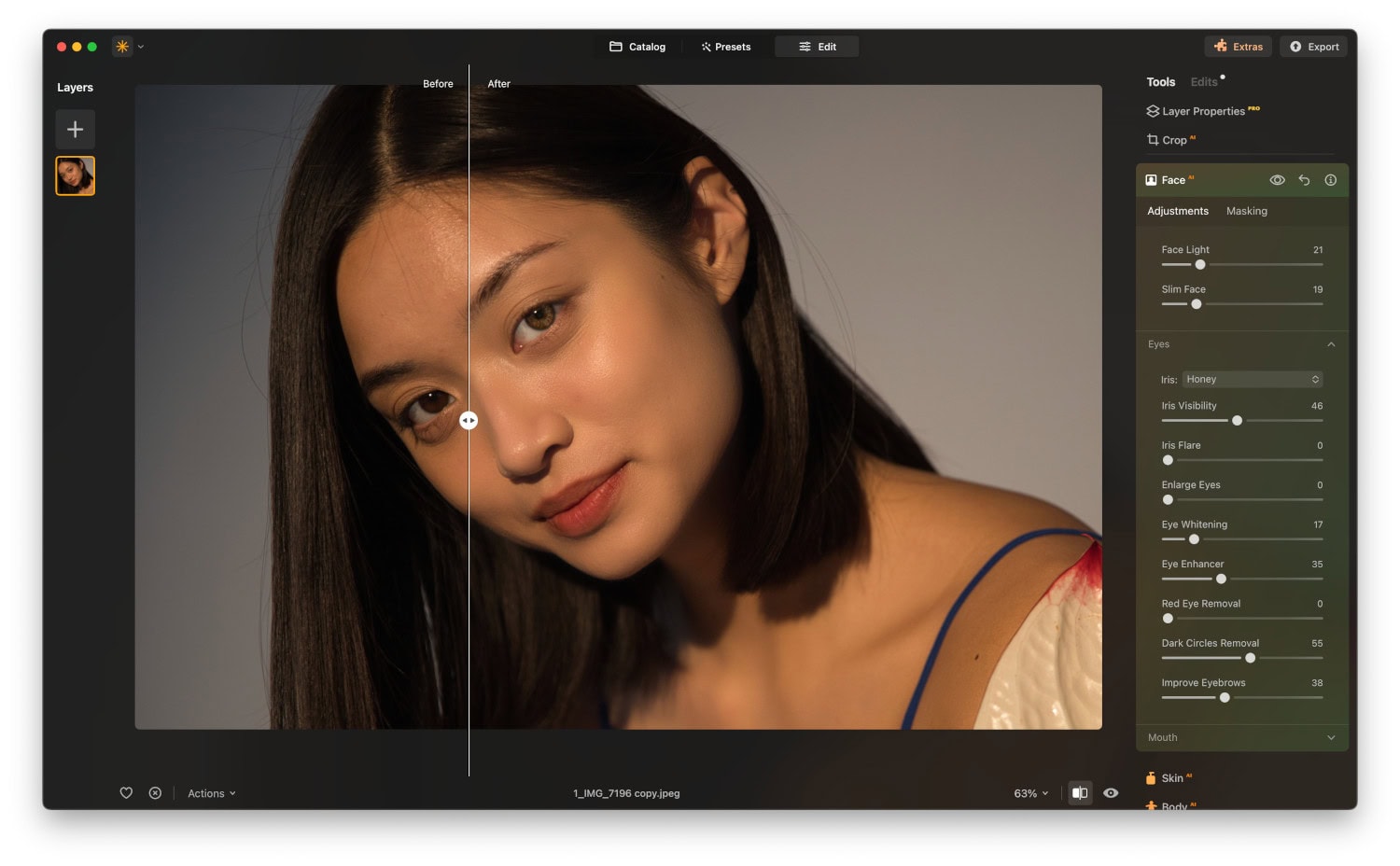Hide Face edits with the eye toggle
Viewport: 1400px width, 866px height.
point(1277,179)
